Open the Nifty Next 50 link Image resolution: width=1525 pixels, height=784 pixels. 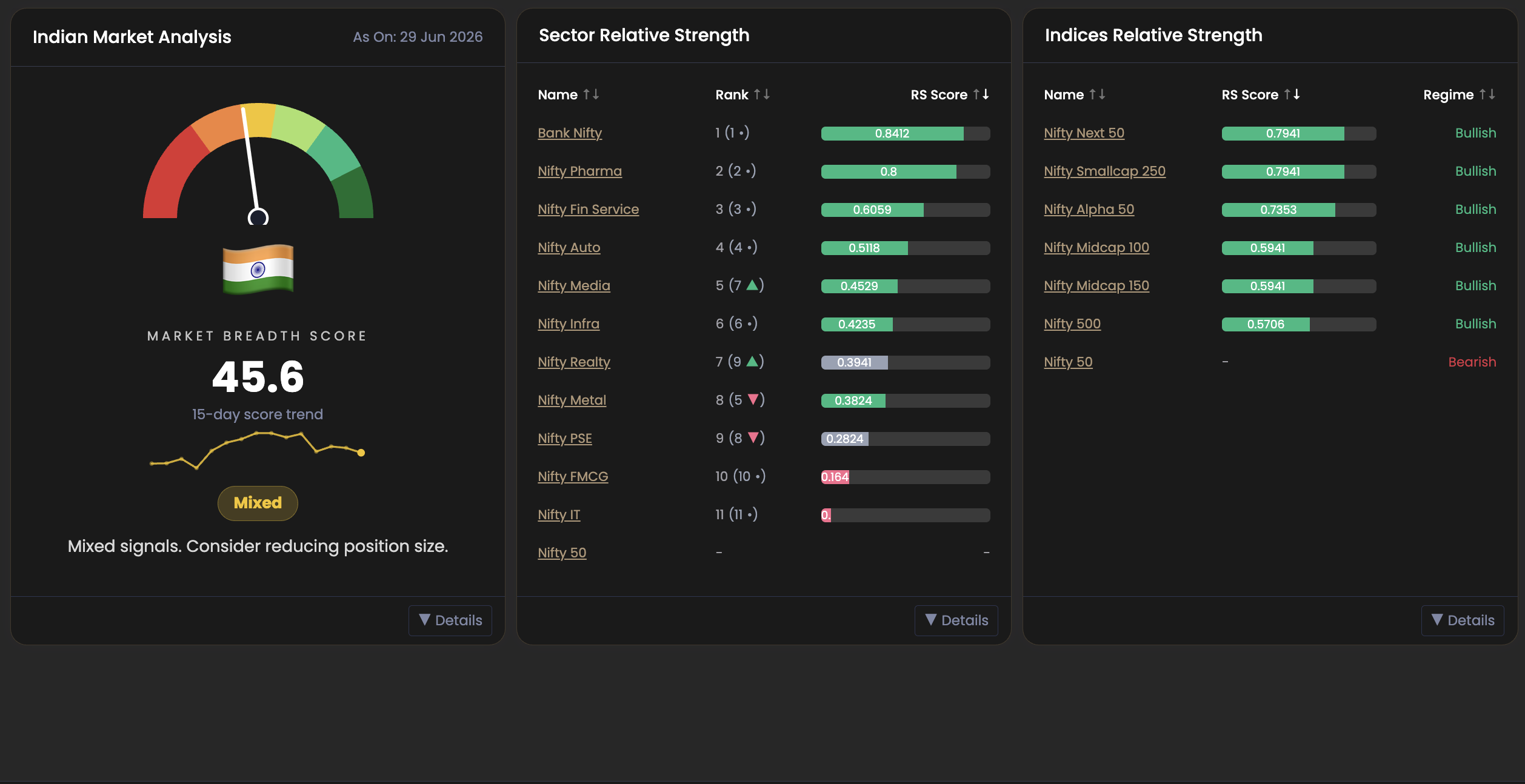(x=1084, y=133)
